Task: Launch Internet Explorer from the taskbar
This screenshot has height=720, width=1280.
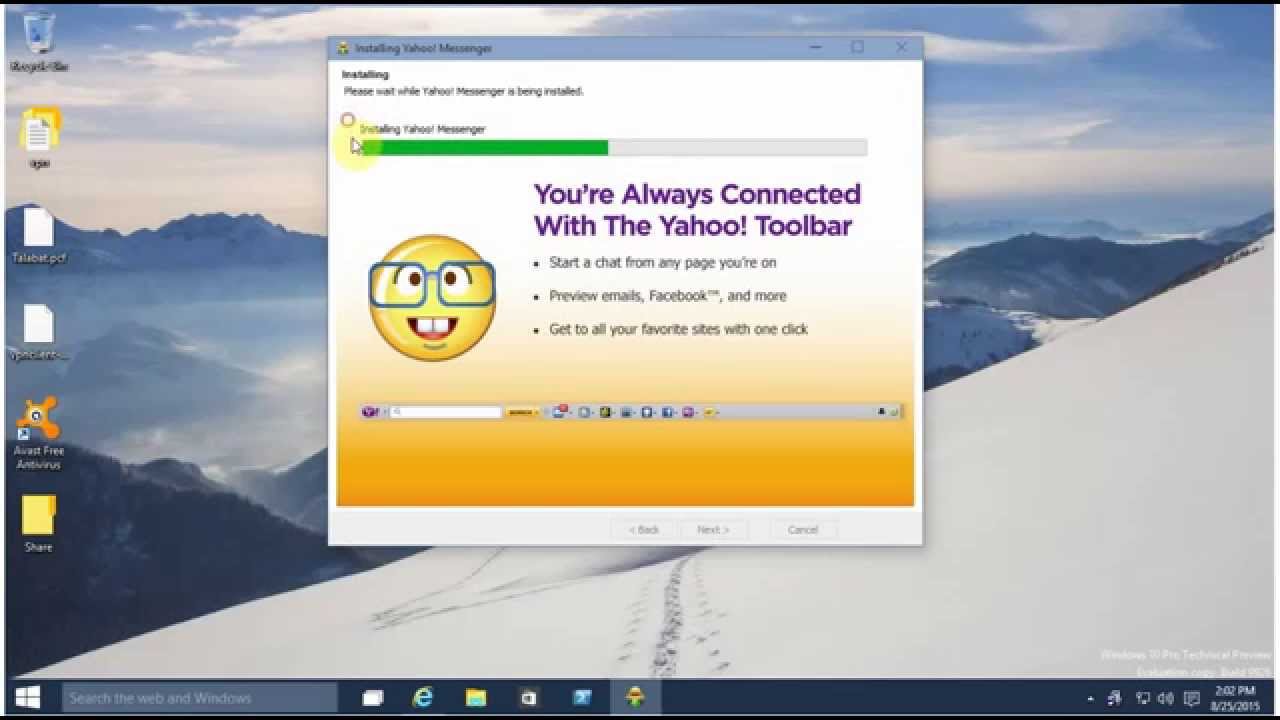Action: tap(424, 698)
